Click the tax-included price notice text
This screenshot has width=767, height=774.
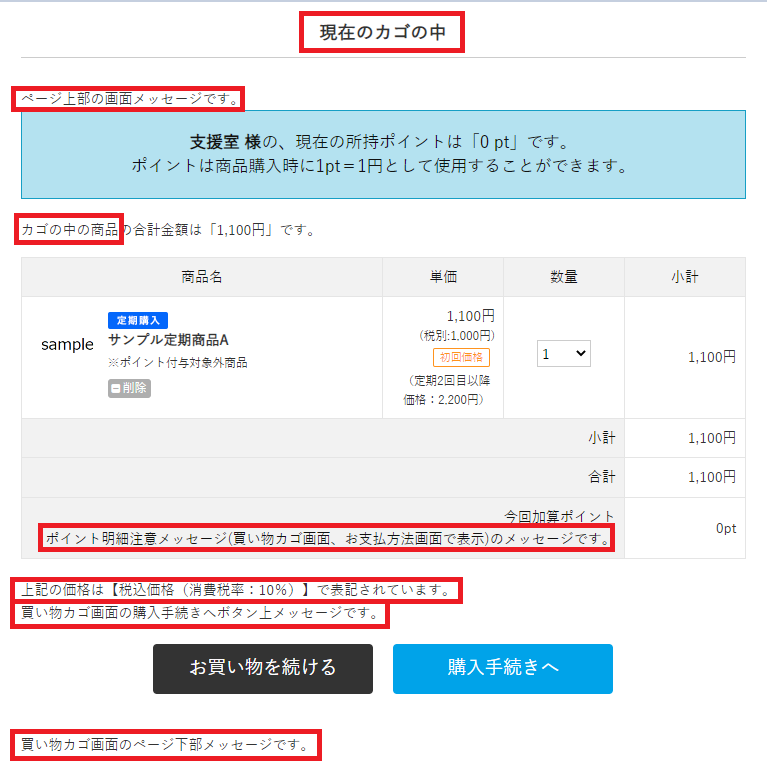[x=236, y=589]
